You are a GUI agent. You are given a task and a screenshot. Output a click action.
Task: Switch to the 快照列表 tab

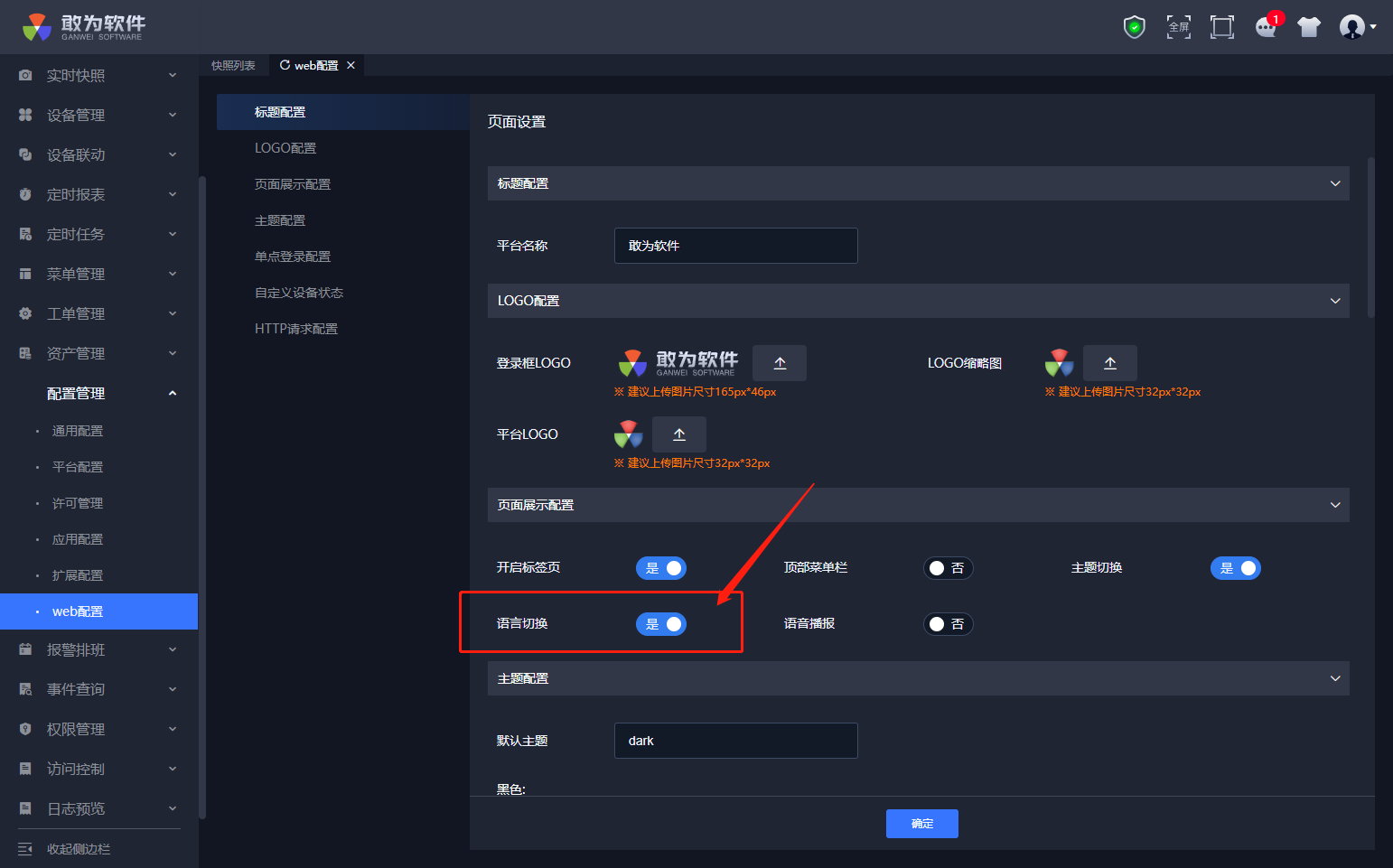click(x=233, y=65)
